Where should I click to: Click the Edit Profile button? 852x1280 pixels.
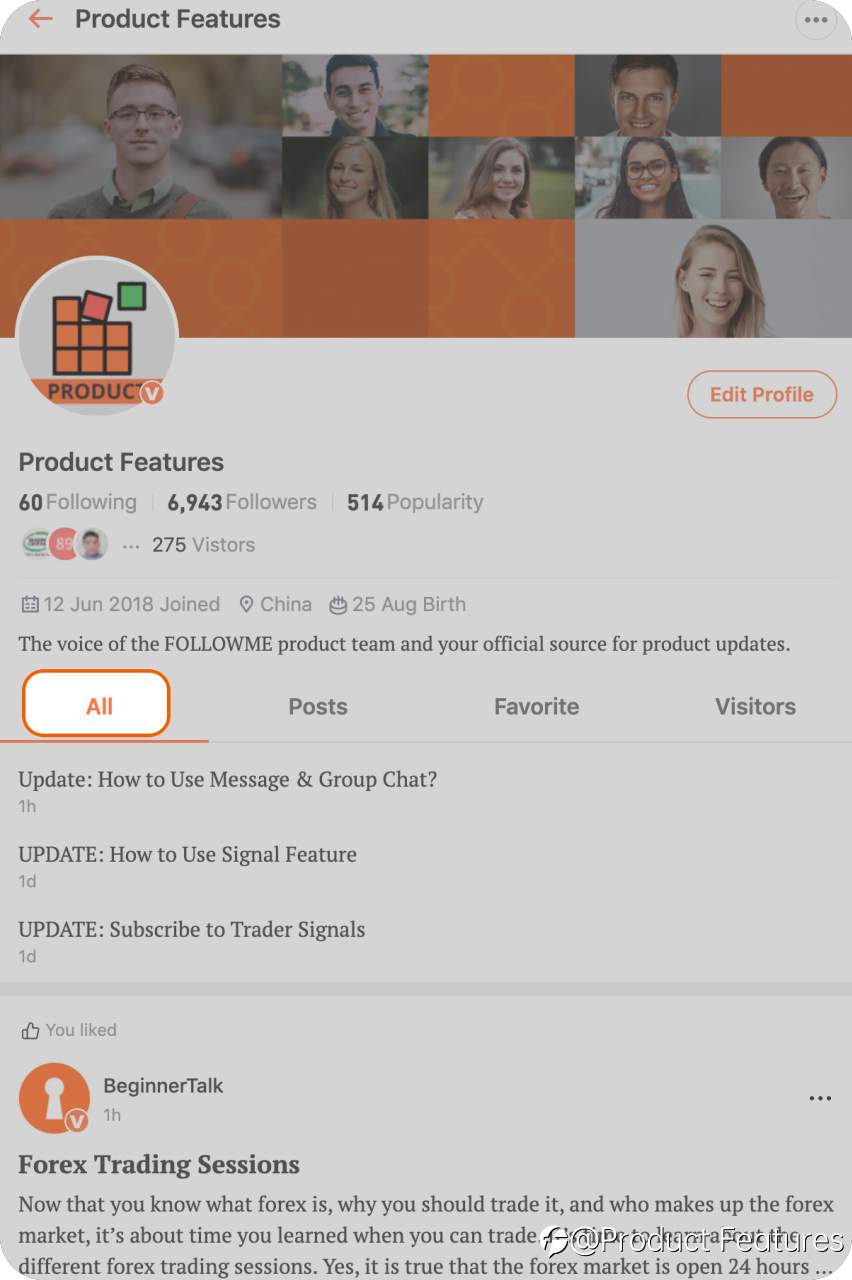coord(762,394)
